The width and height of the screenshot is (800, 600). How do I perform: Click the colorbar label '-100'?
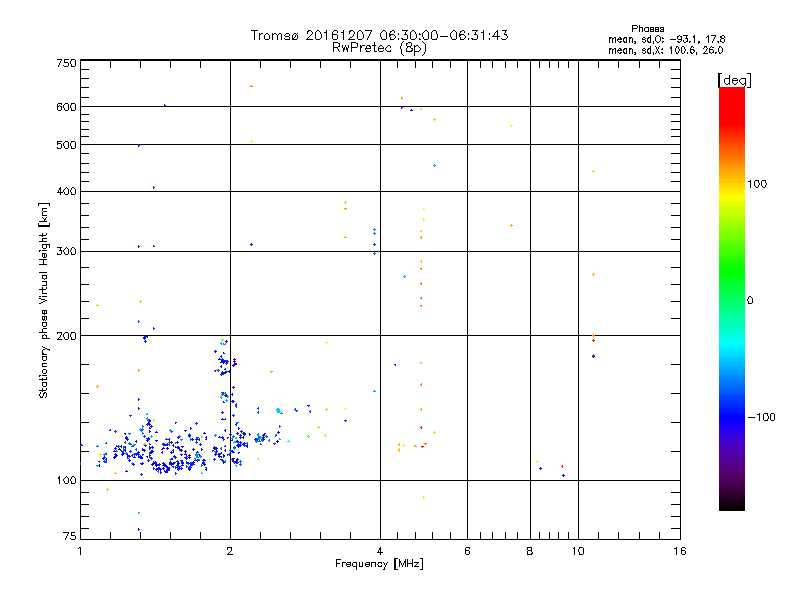(x=761, y=417)
